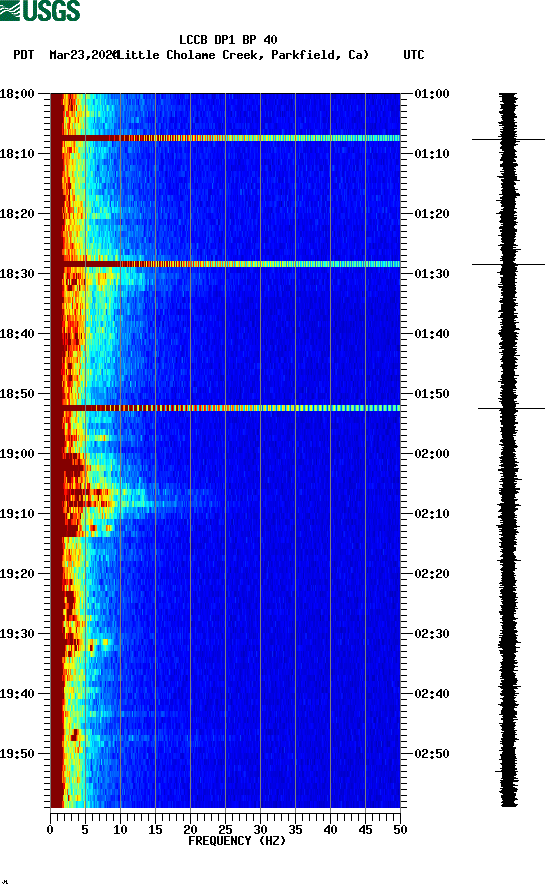
Task: Click the '19:10' PDT time label
Action: pyautogui.click(x=17, y=514)
